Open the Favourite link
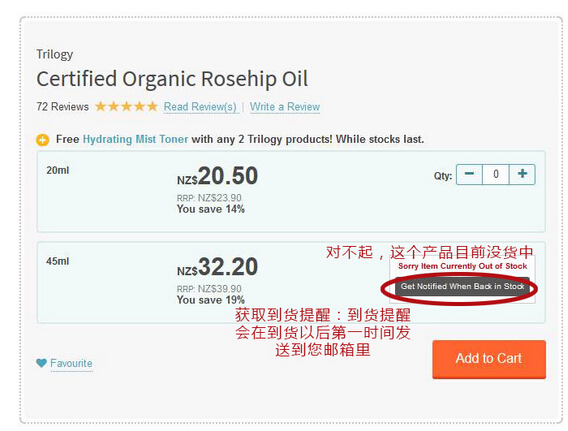Image resolution: width=568 pixels, height=431 pixels. point(71,363)
